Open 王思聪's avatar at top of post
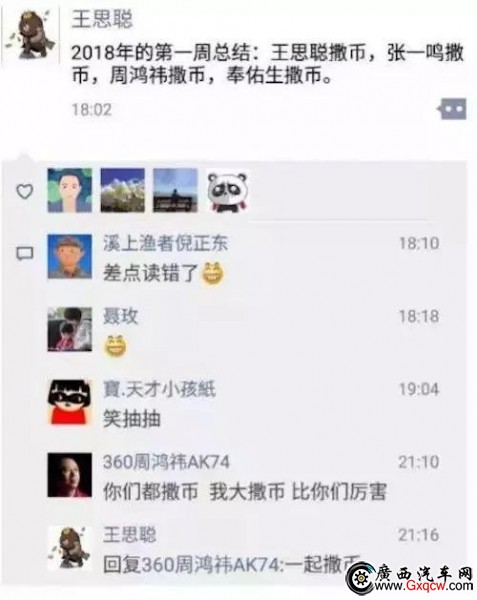The width and height of the screenshot is (477, 600). 32,35
